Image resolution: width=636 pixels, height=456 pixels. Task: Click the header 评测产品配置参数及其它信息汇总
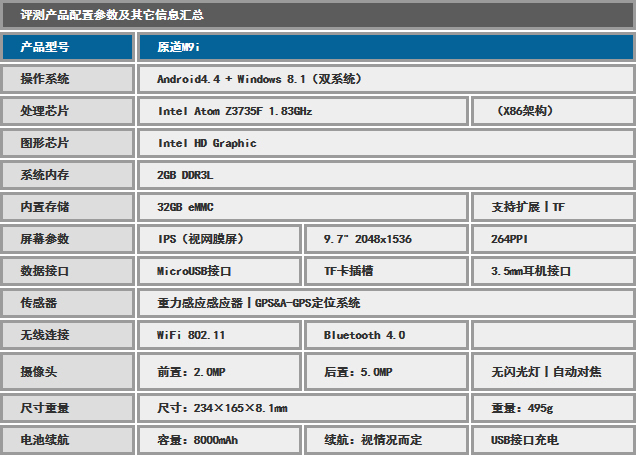(318, 15)
